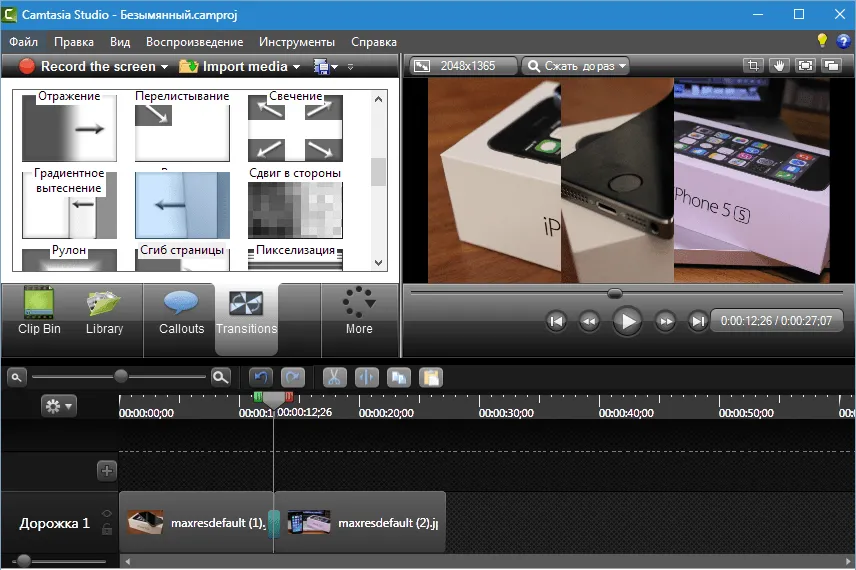Open toolbar customize small arrow

tap(350, 67)
